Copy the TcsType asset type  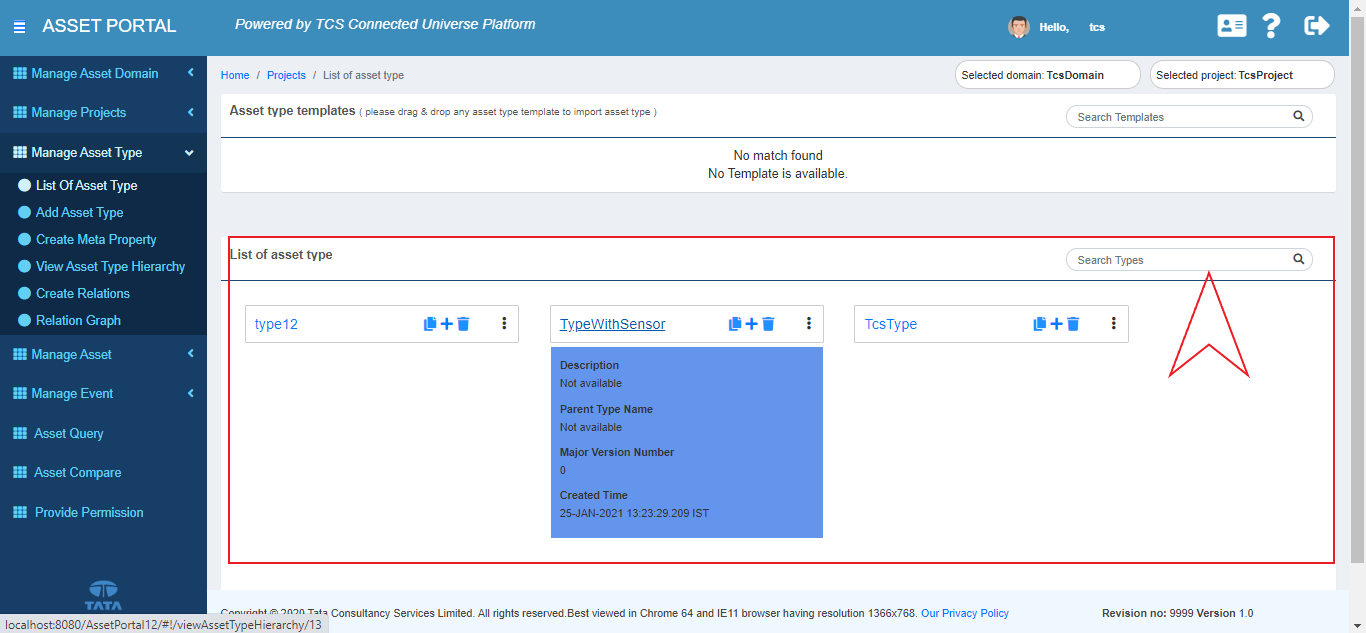(1040, 324)
